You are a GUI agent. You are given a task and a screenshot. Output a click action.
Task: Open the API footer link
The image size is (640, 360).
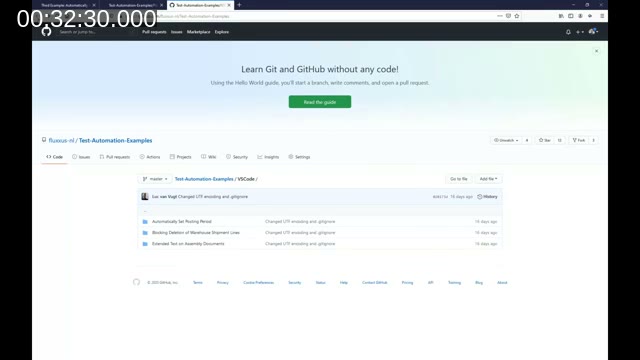coord(430,282)
